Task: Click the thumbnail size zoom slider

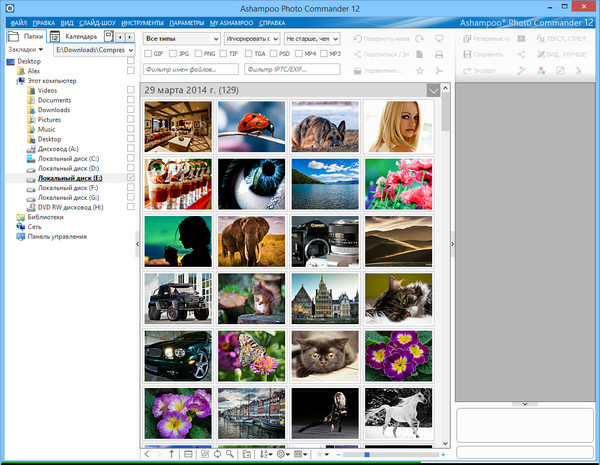Action: [367, 454]
